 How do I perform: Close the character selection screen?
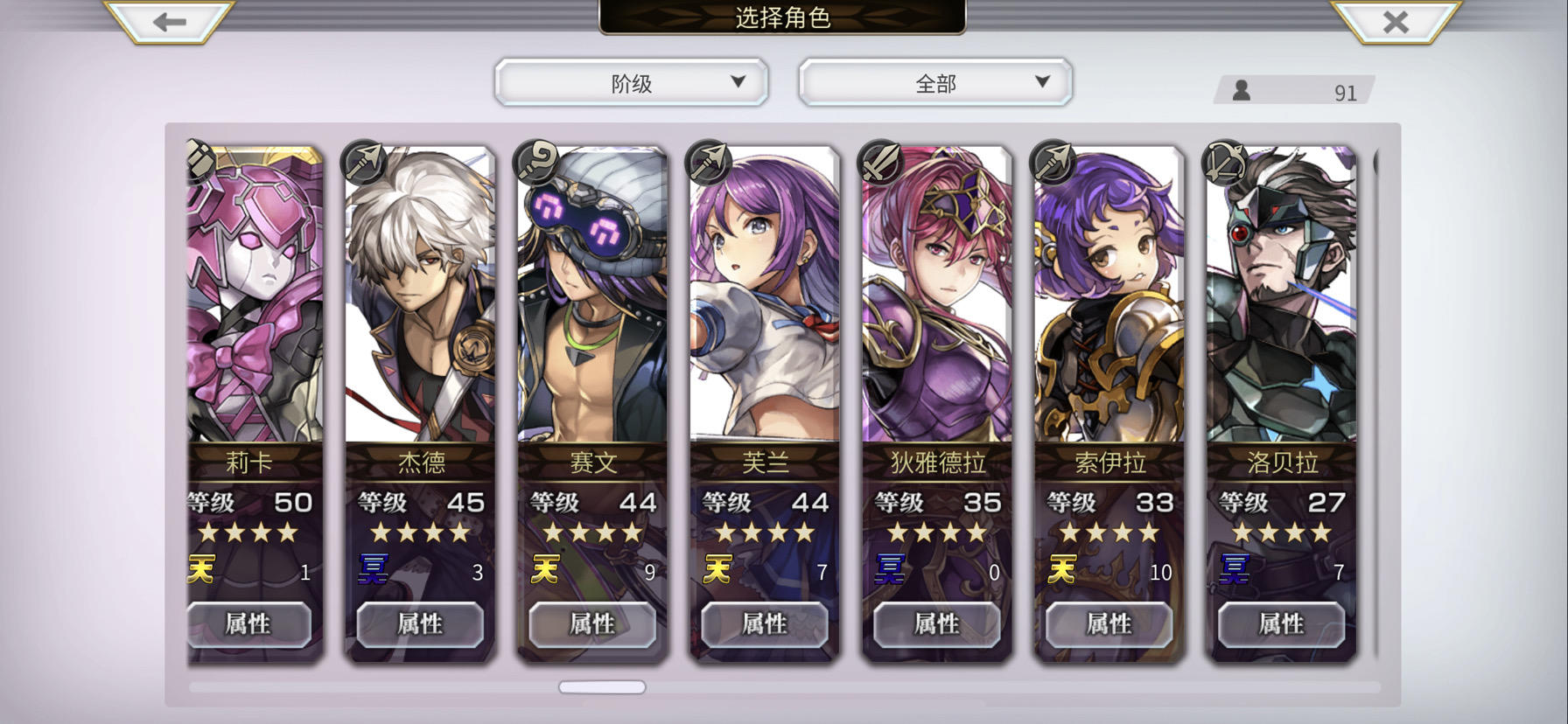(x=1396, y=21)
